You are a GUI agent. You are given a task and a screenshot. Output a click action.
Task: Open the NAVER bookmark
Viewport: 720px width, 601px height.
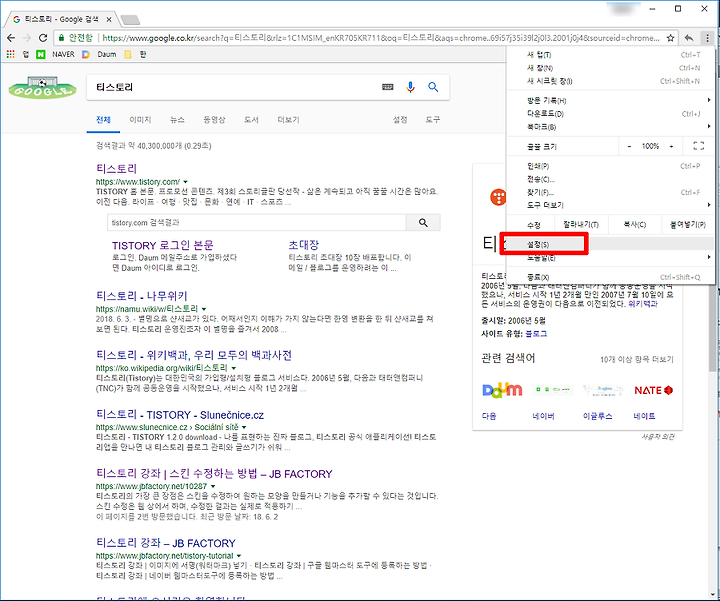point(56,54)
